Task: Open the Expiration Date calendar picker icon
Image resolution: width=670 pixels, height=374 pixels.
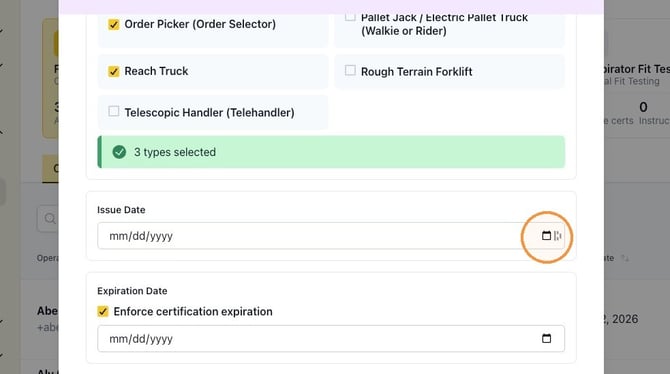Action: pos(546,339)
